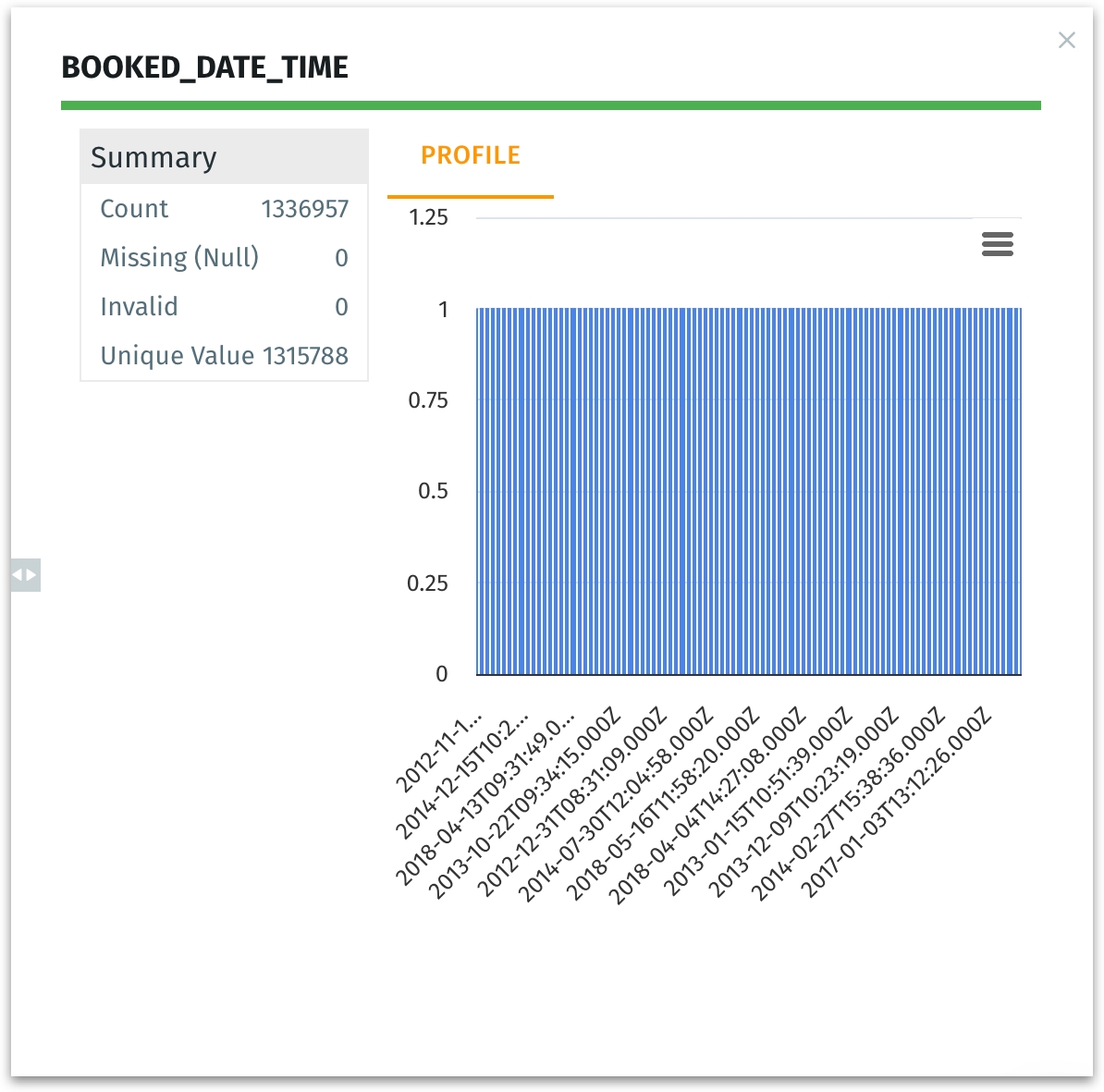The width and height of the screenshot is (1104, 1092).
Task: Open the chart context menu hamburger icon
Action: (997, 244)
